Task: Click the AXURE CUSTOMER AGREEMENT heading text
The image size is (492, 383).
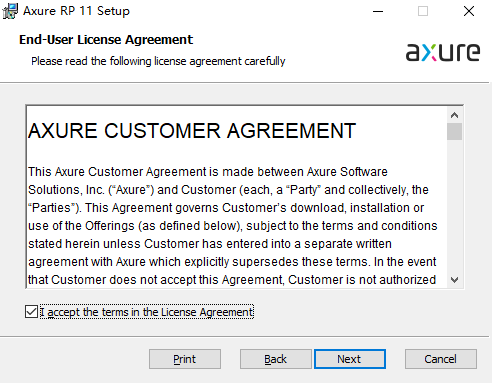Action: pos(192,131)
